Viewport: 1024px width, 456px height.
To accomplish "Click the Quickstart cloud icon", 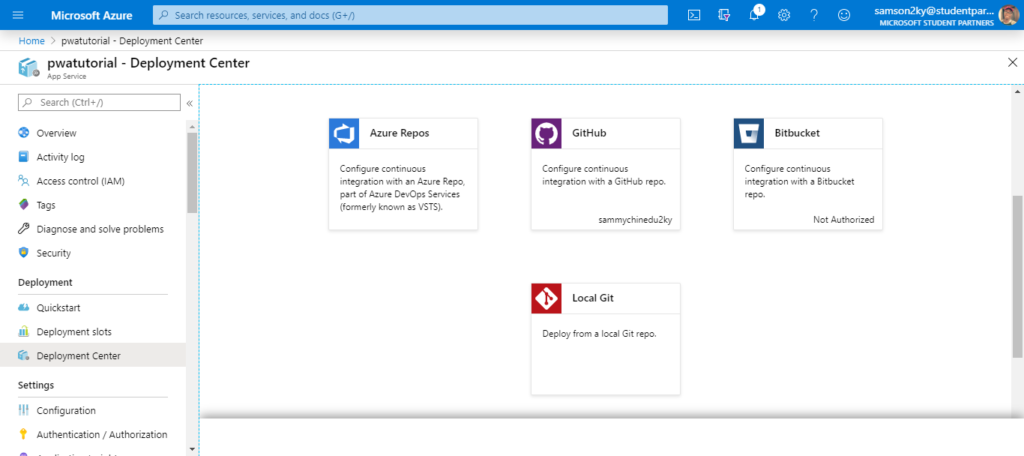I will tap(24, 308).
